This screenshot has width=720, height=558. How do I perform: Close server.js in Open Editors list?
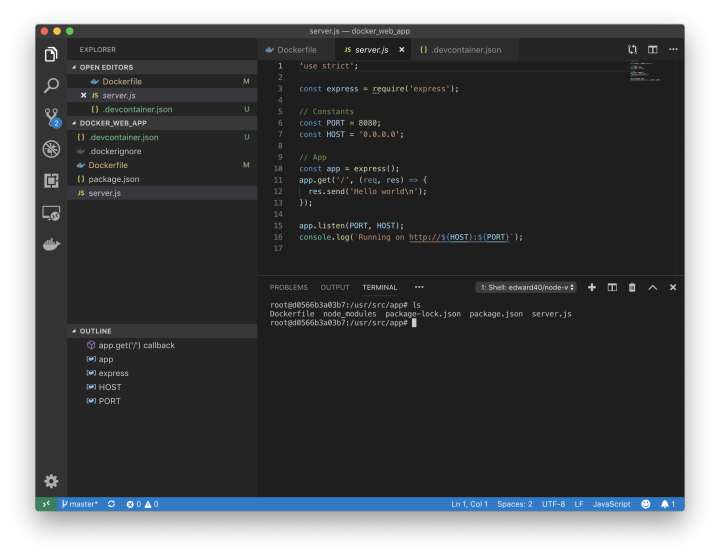pyautogui.click(x=83, y=95)
